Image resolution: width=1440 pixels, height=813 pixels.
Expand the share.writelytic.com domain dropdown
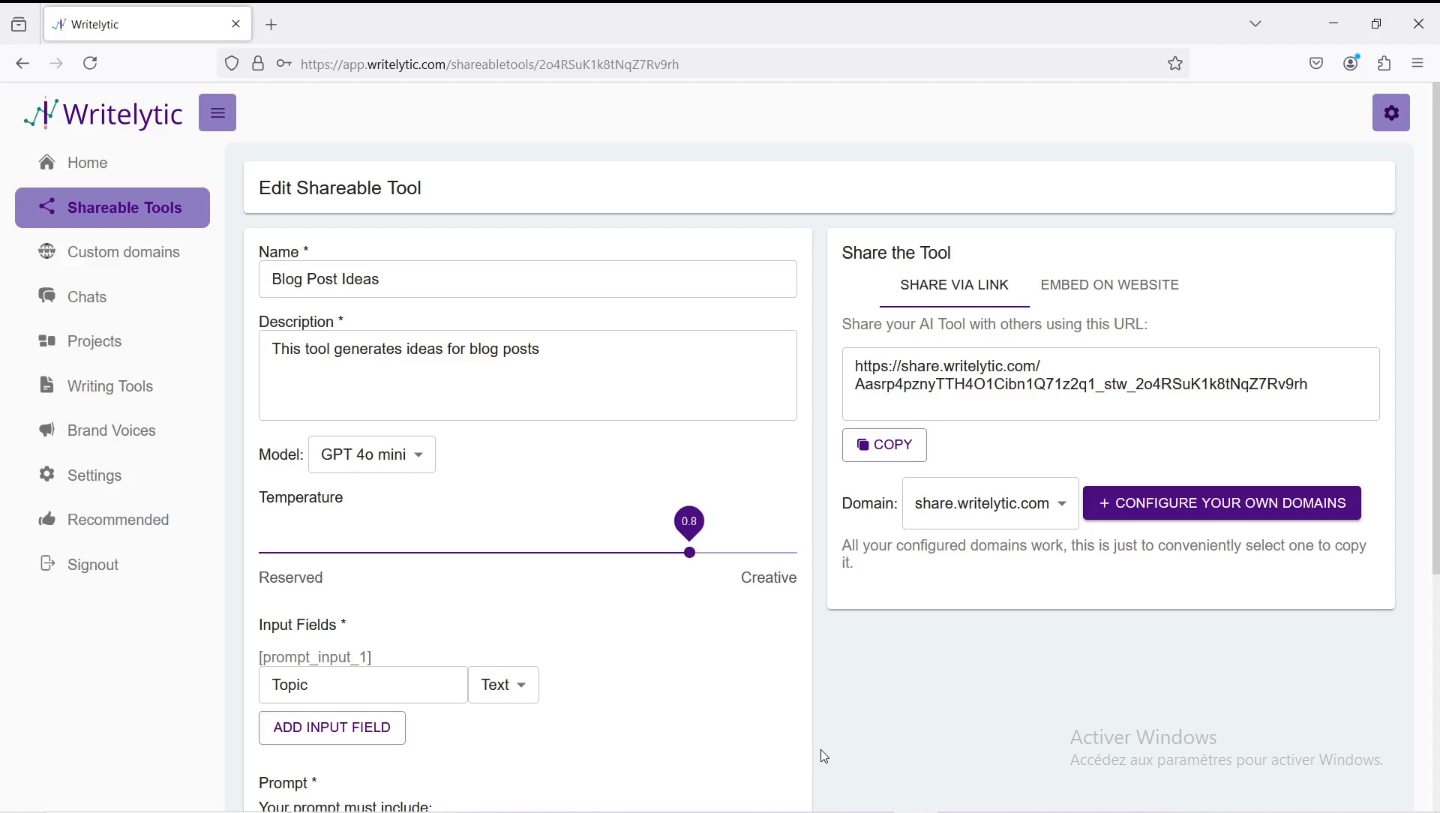(990, 504)
